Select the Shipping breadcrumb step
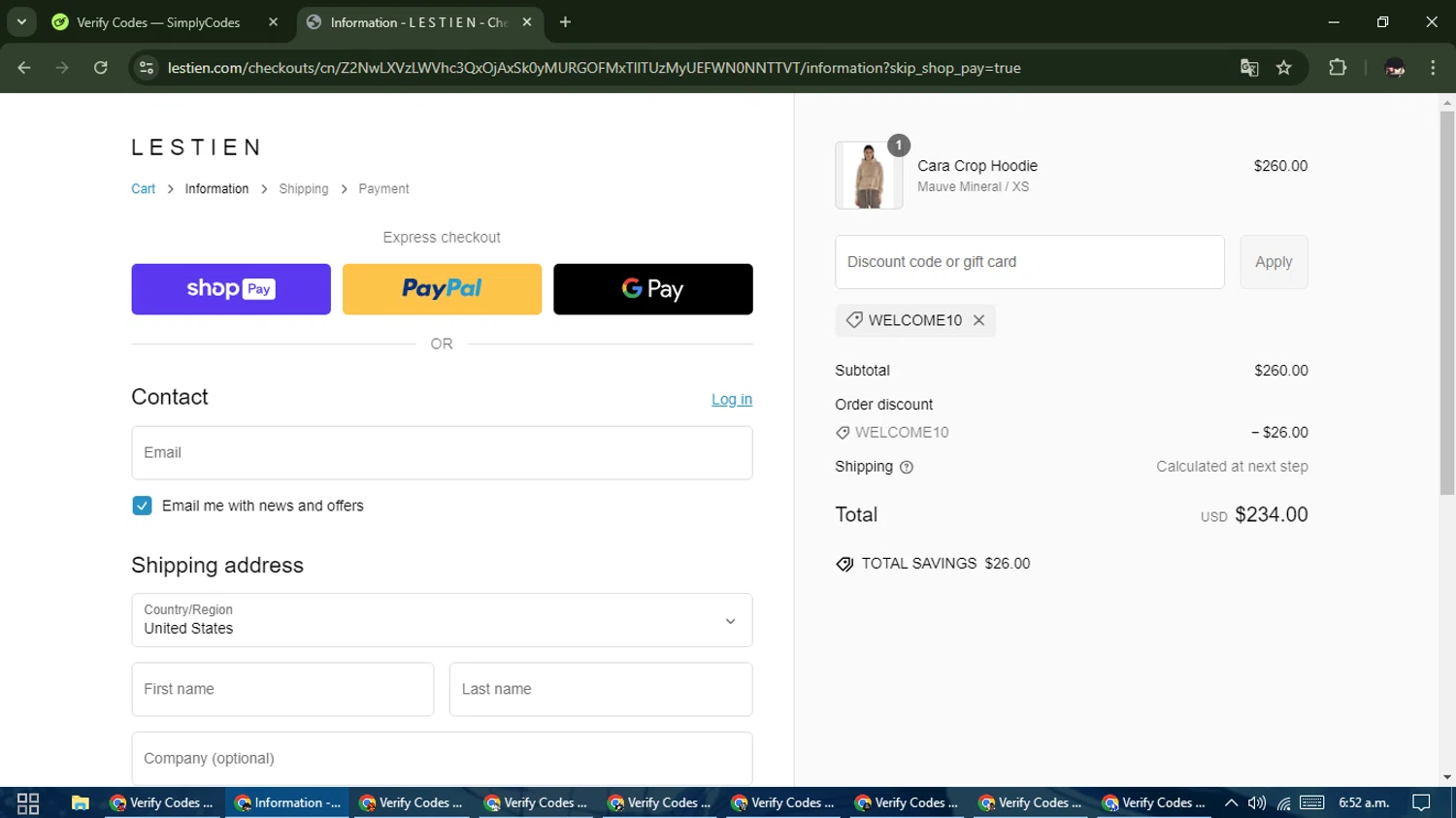 point(304,189)
